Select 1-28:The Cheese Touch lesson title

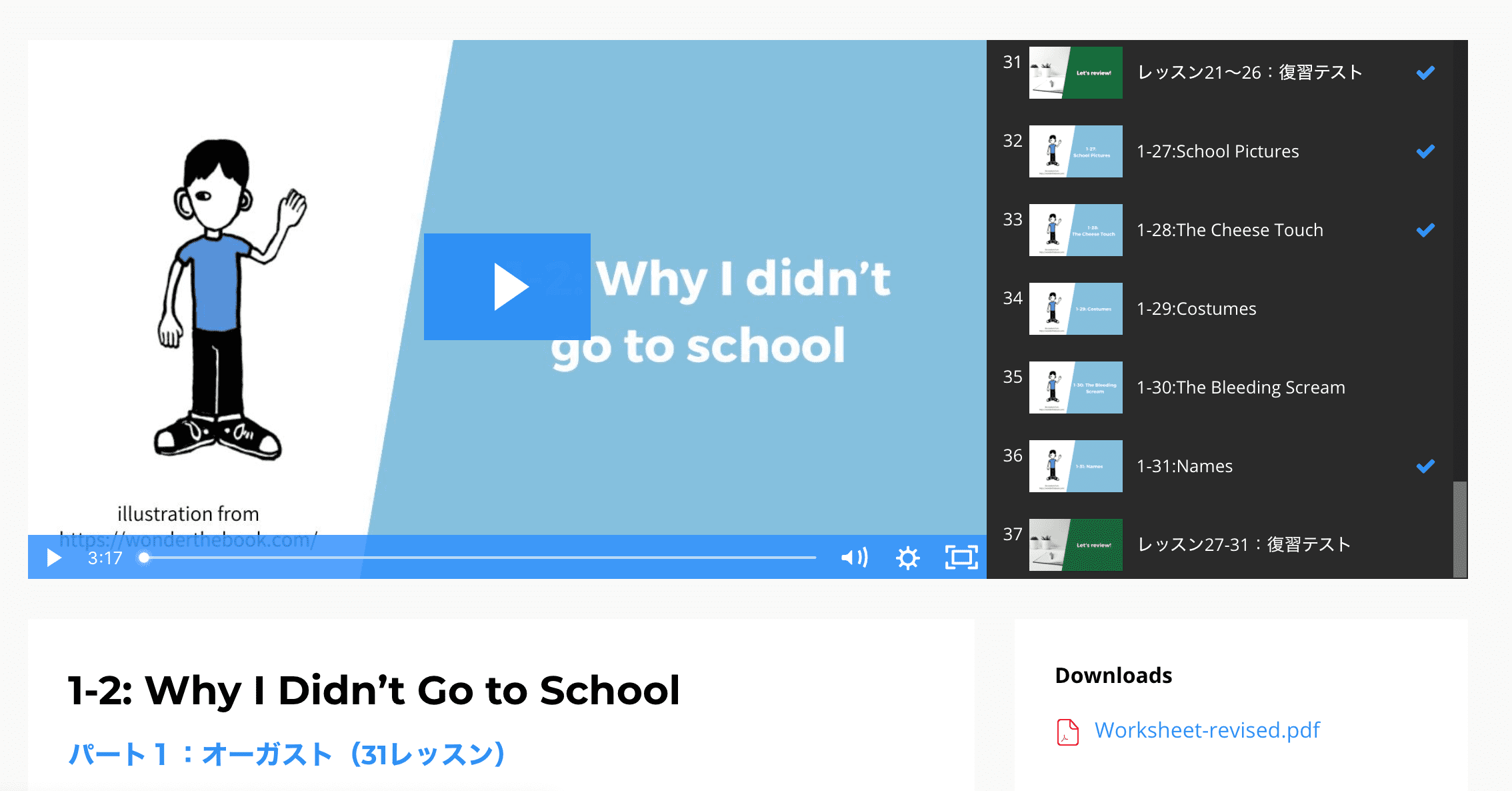point(1229,230)
